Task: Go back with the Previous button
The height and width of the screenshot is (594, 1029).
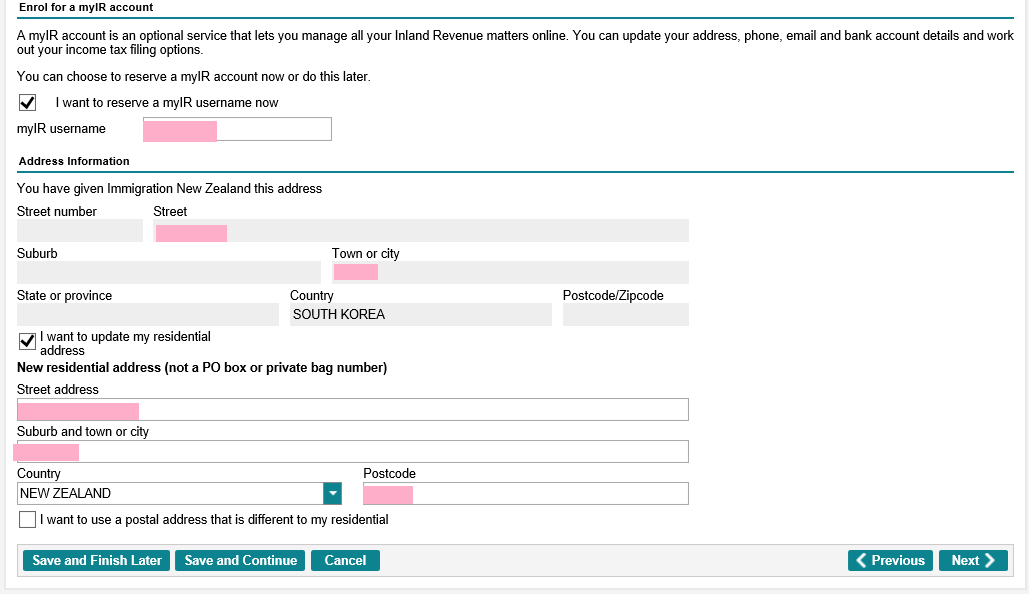Action: pos(890,560)
